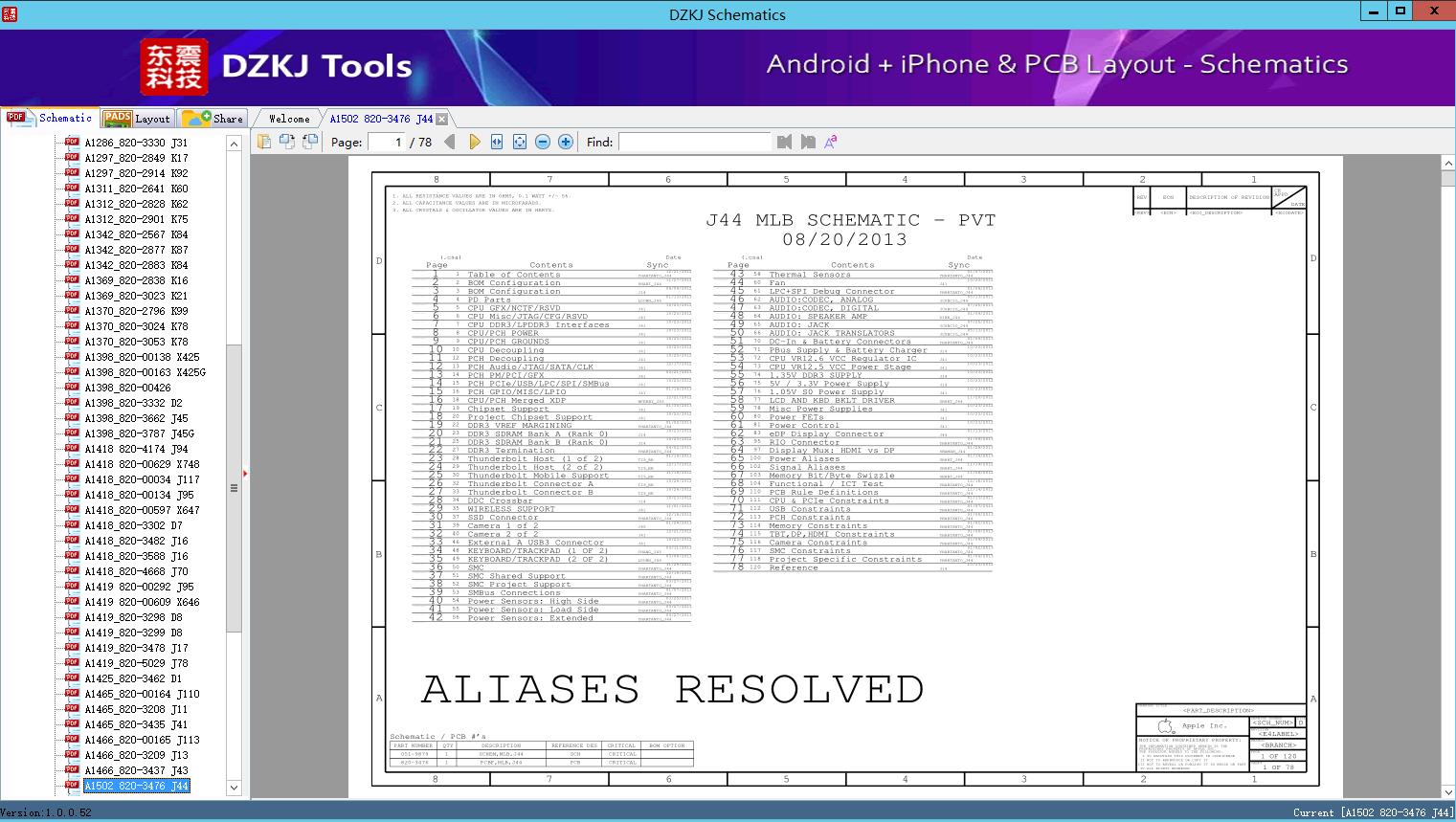
Task: Select A1311_820-2641 K60 in the list
Action: click(136, 189)
